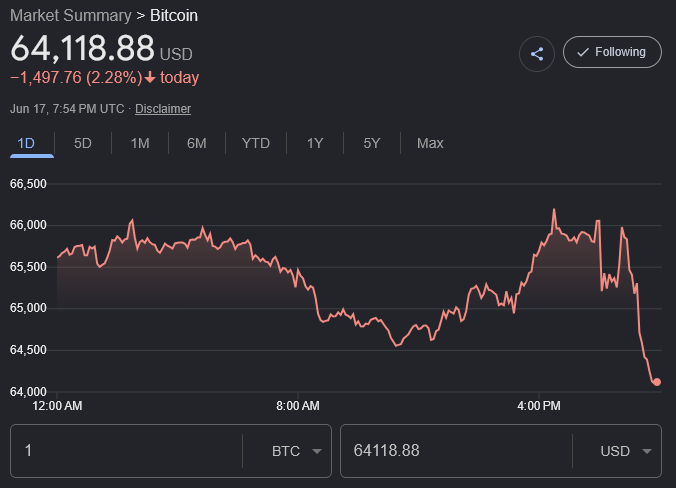The height and width of the screenshot is (488, 676).
Task: Click the 66,000 y-axis label
Action: tap(28, 225)
